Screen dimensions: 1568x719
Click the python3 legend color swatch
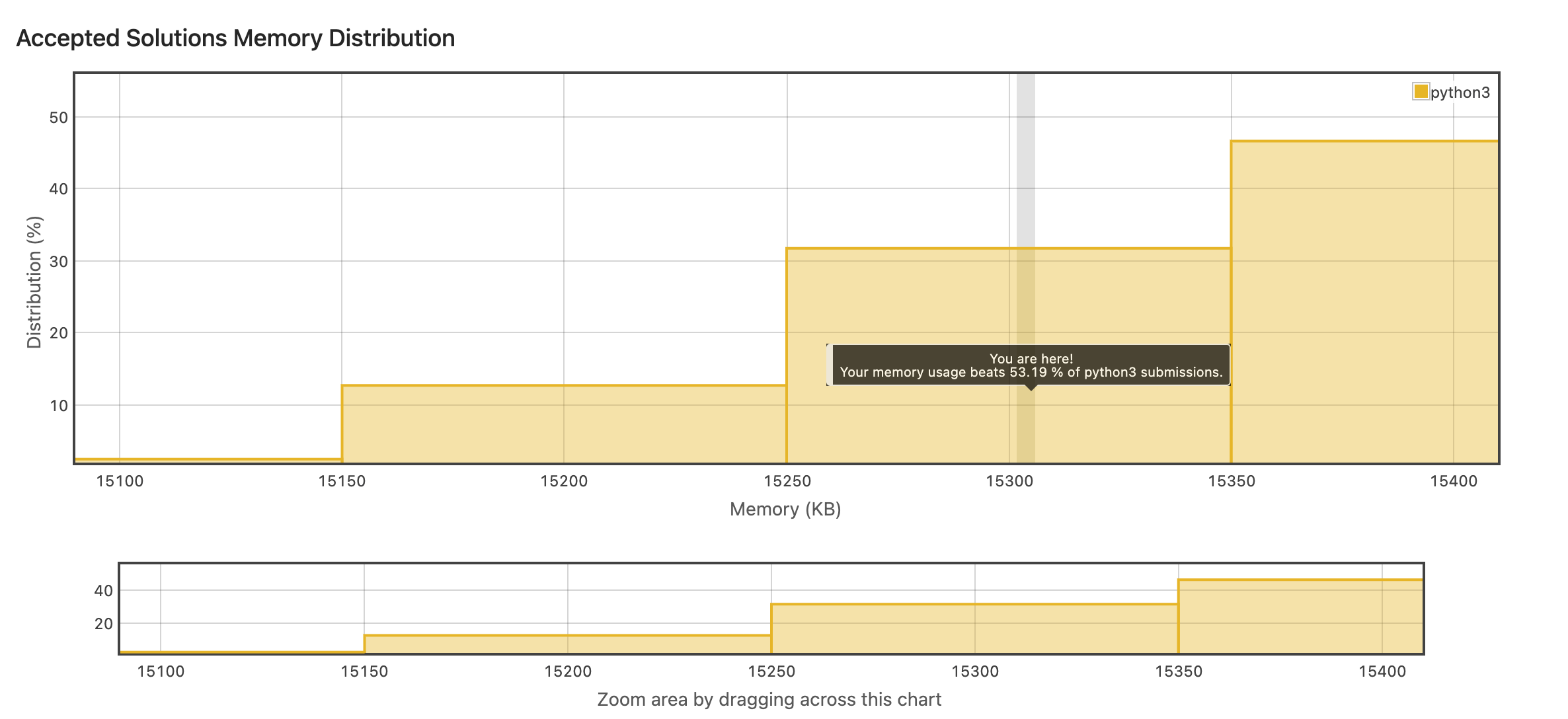1420,91
